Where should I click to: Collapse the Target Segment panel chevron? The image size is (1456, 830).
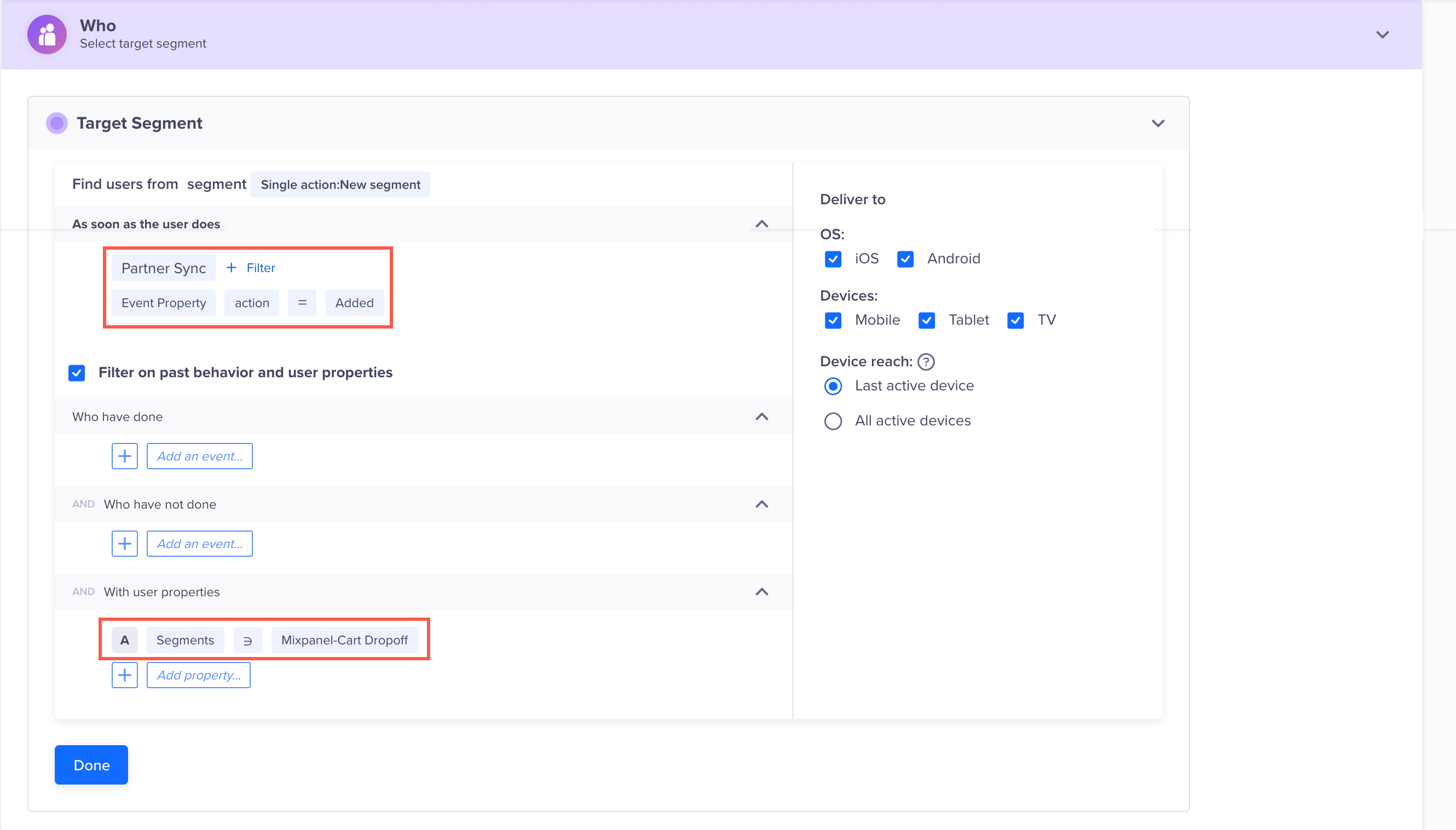1158,124
